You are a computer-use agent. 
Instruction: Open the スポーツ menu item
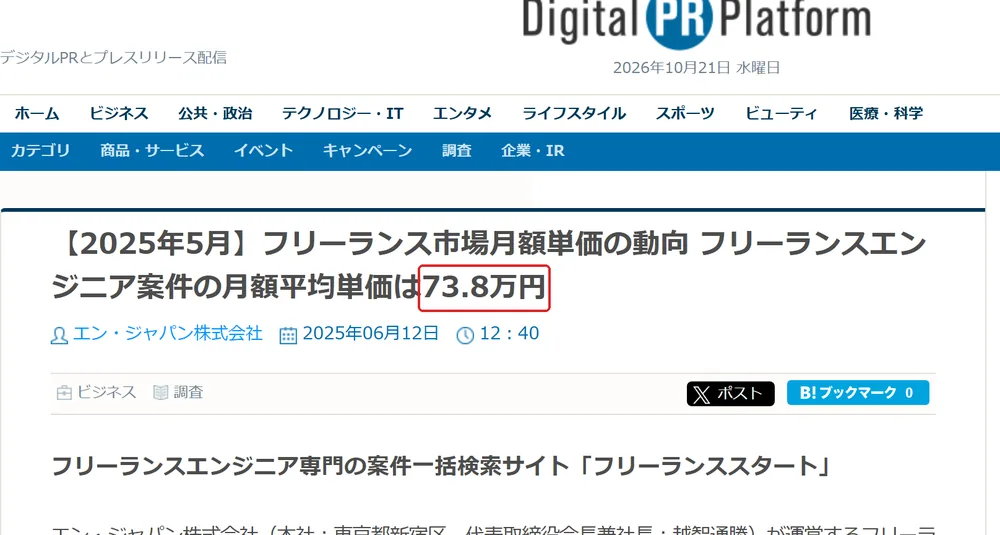[x=685, y=114]
